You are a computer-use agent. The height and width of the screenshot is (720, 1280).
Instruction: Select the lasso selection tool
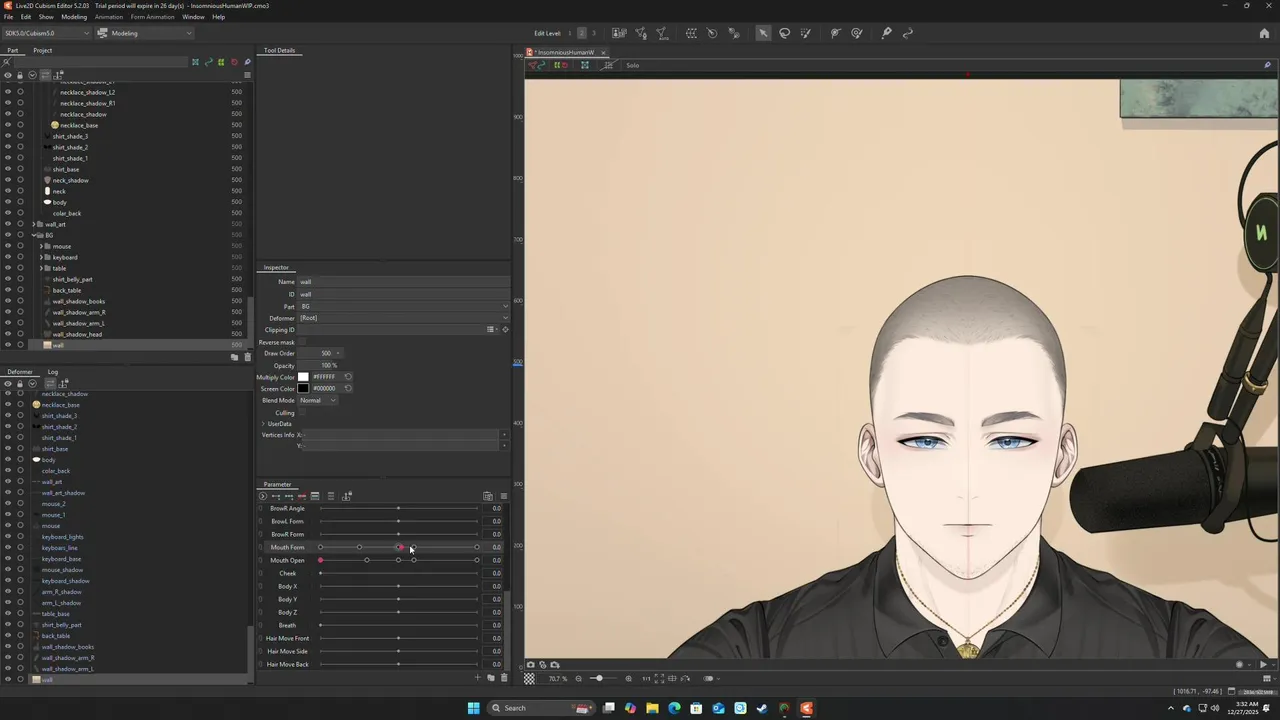pyautogui.click(x=785, y=33)
